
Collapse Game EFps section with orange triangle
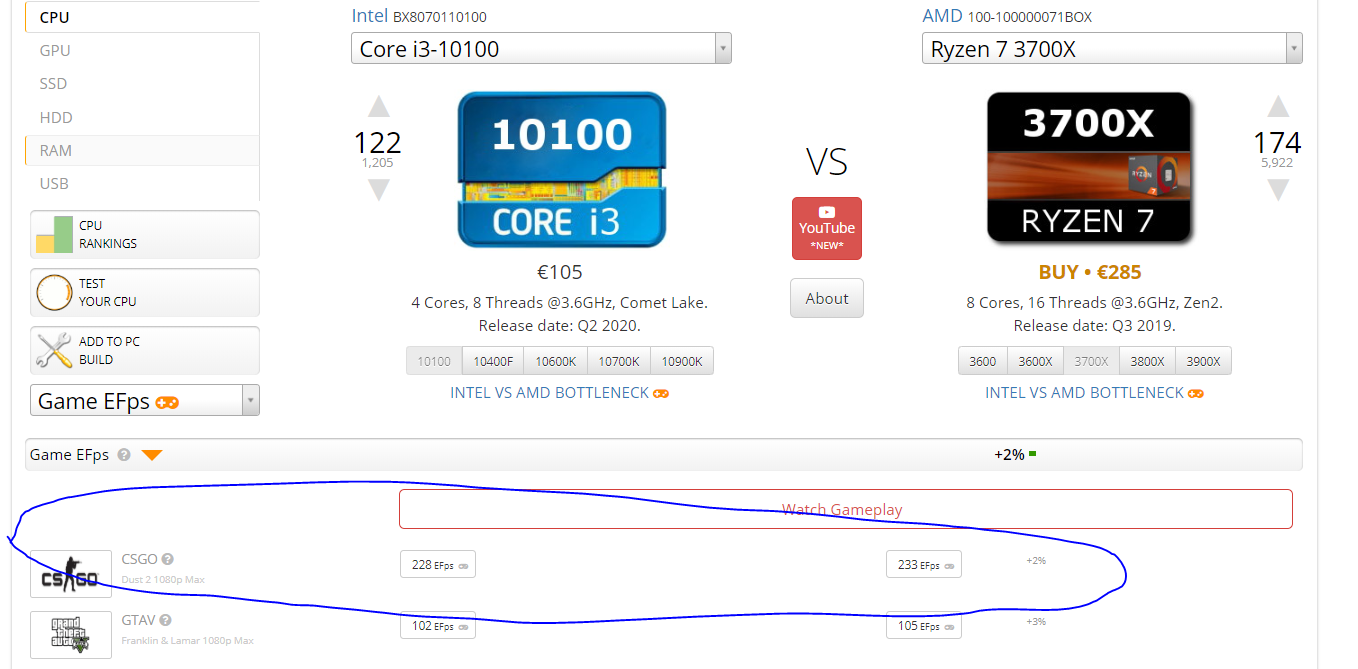tap(152, 455)
